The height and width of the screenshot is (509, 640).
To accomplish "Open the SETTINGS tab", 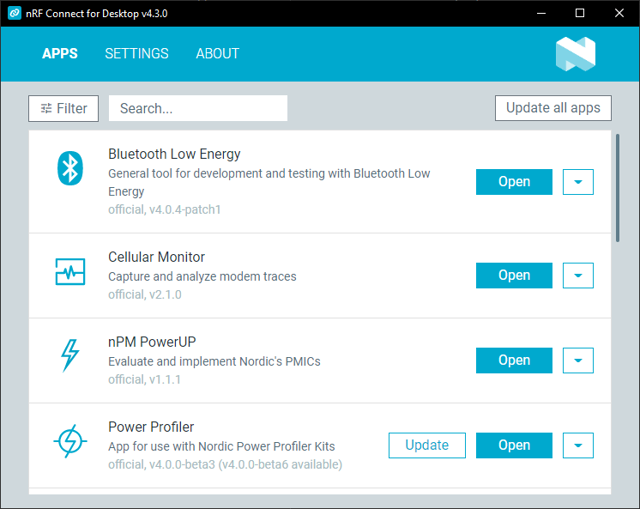I will 136,53.
